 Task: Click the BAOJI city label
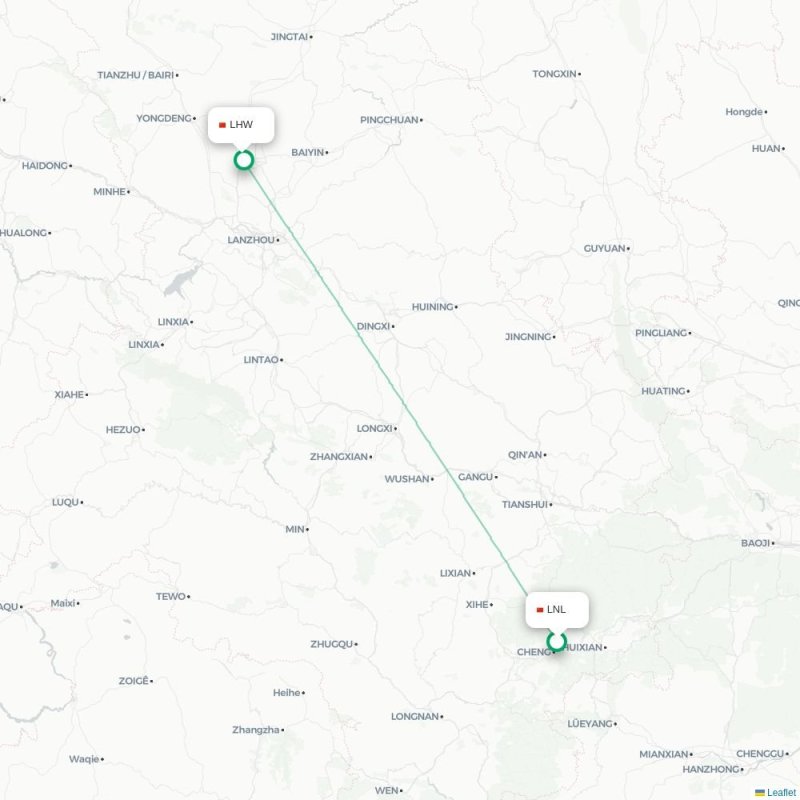pos(758,543)
